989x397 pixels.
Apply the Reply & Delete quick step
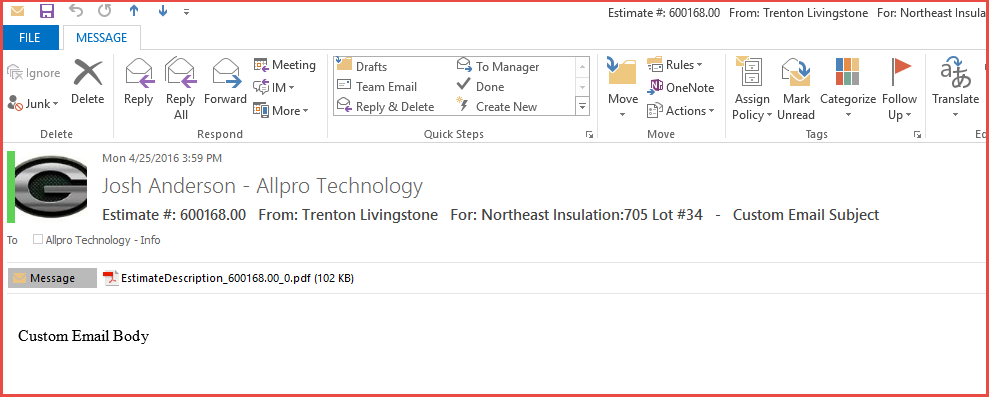(385, 107)
